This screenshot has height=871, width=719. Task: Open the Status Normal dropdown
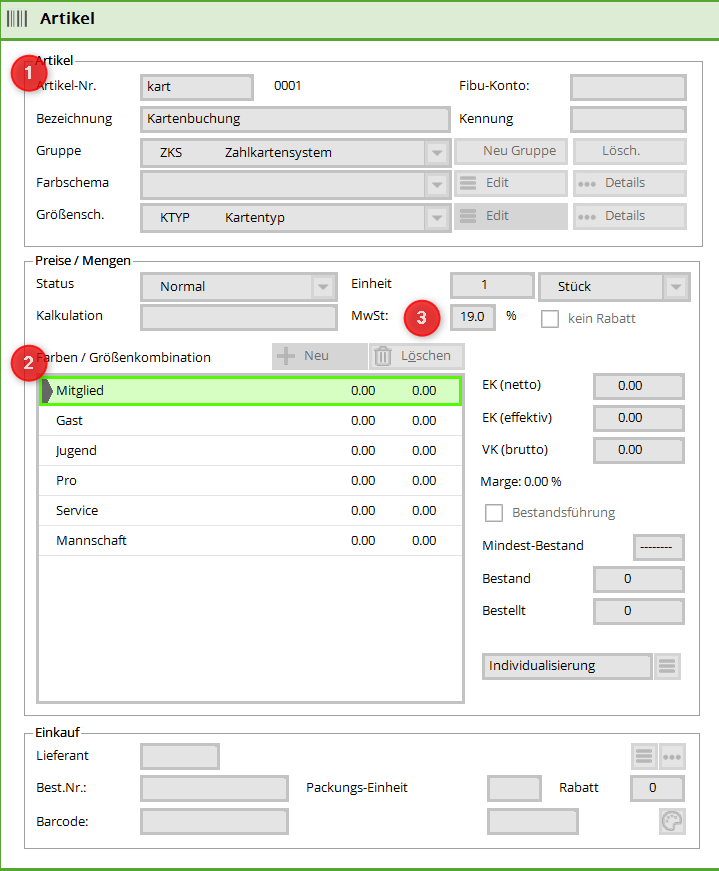[239, 287]
